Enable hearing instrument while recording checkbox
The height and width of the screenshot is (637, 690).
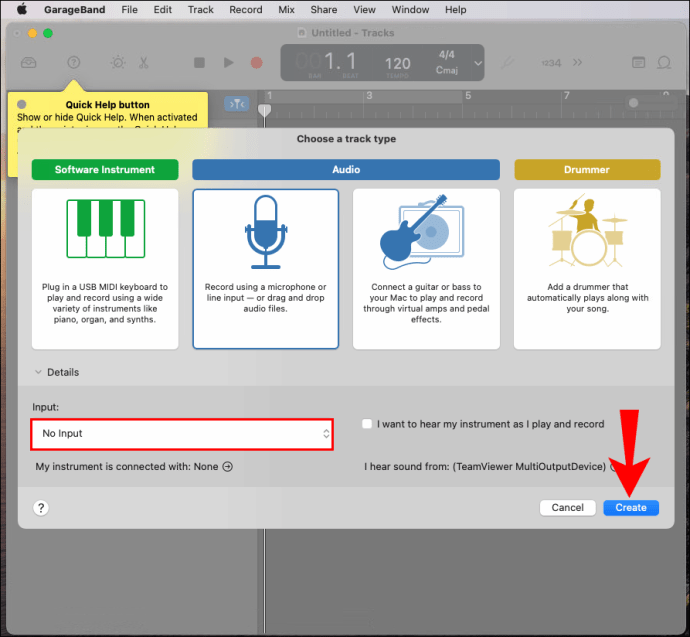(367, 424)
